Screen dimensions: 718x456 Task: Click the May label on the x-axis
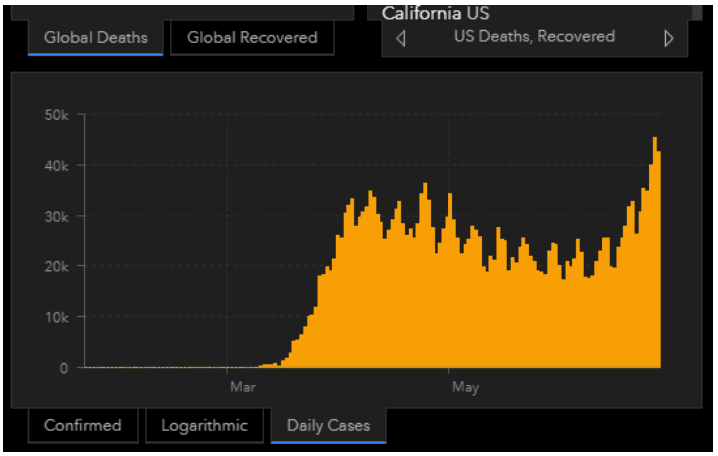pyautogui.click(x=465, y=387)
